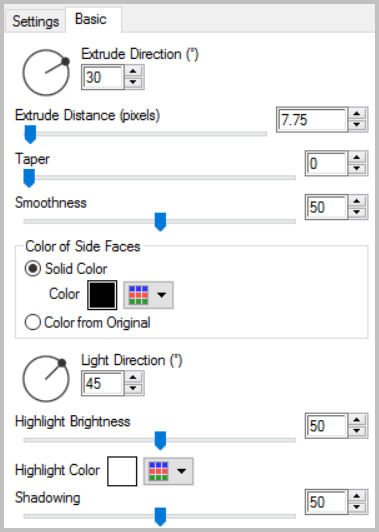Screen dimensions: 379x532
Task: Click the Extrude Distance value field
Action: [312, 120]
